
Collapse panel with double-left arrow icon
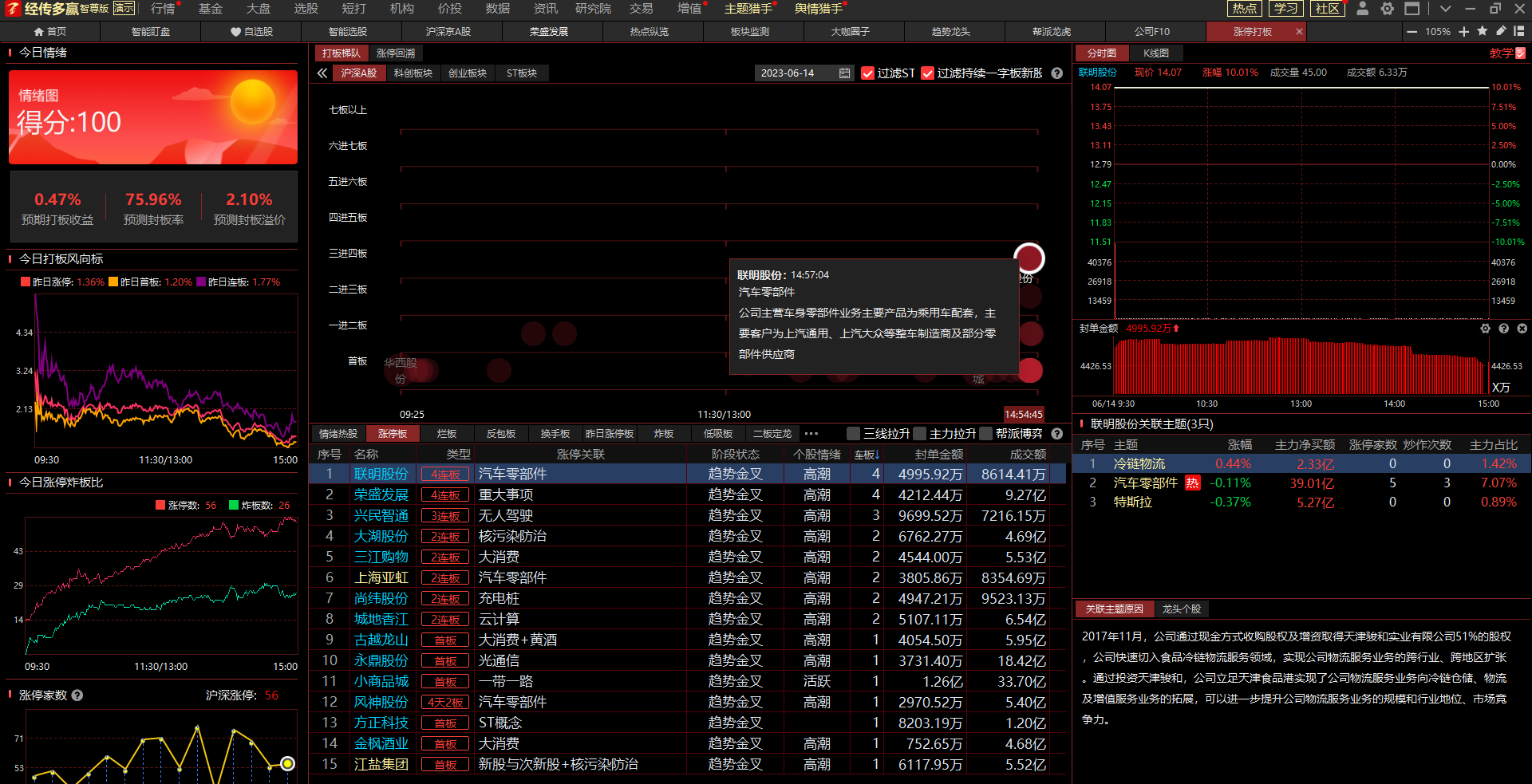coord(322,73)
